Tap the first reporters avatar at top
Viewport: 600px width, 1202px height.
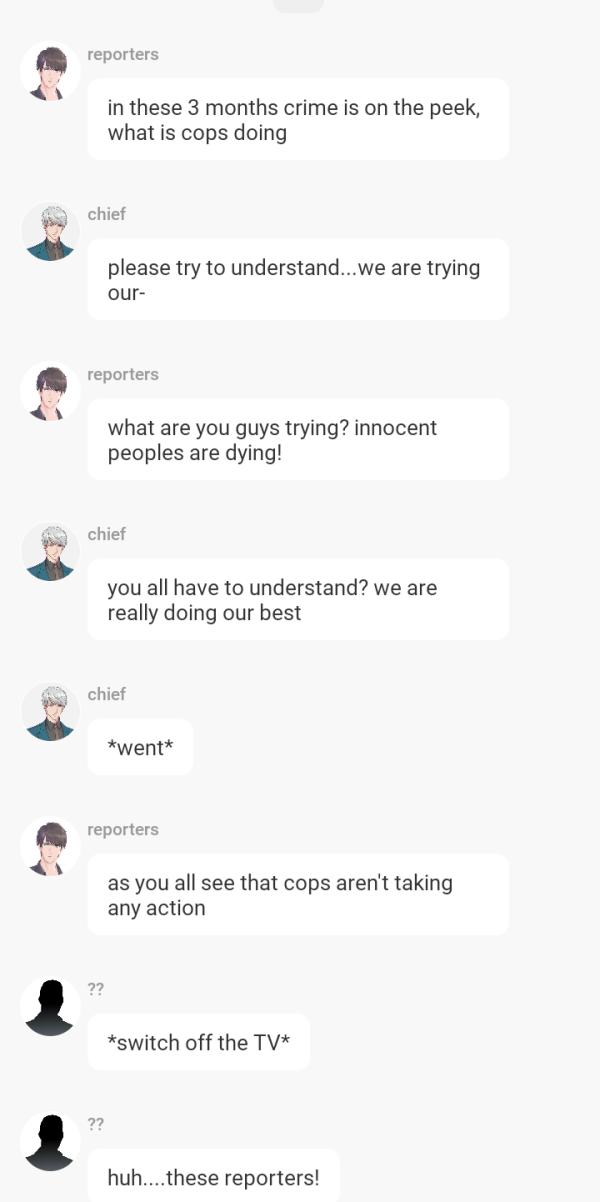pyautogui.click(x=50, y=71)
